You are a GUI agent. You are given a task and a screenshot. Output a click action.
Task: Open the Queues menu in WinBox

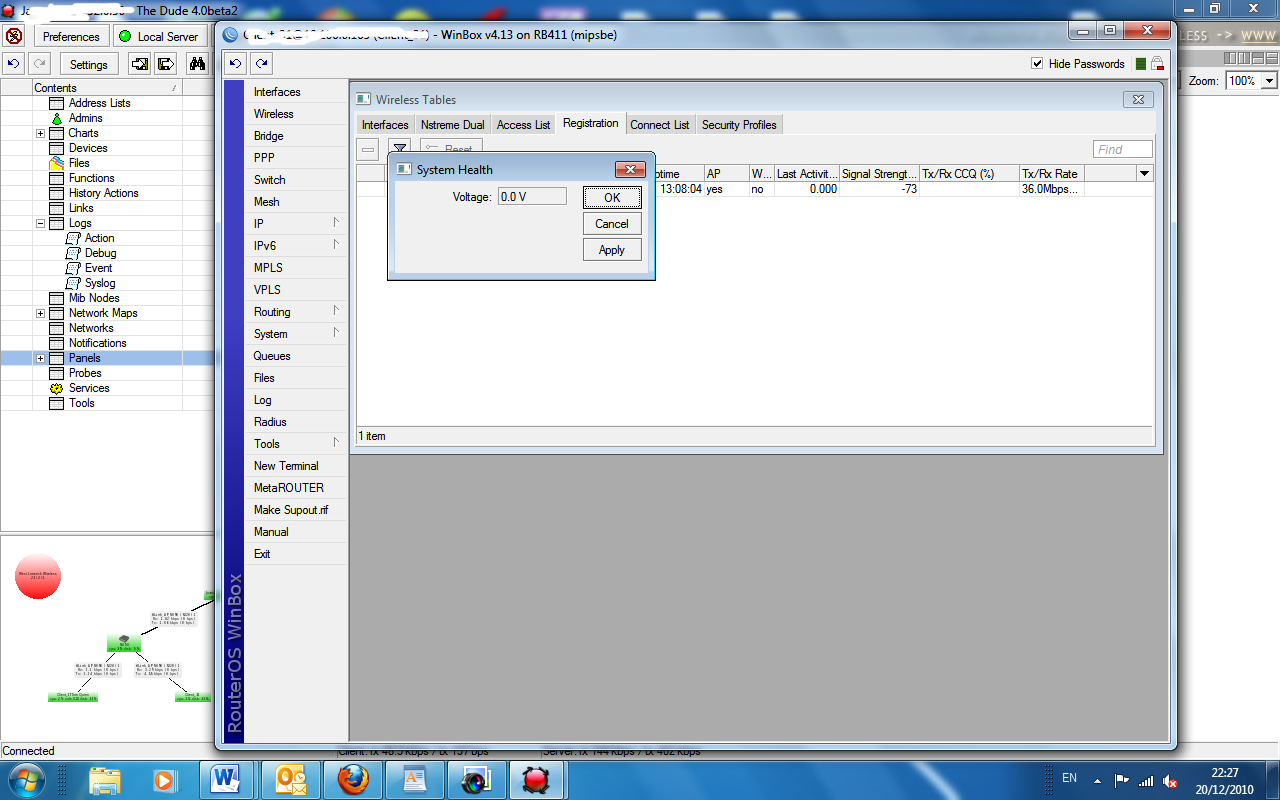[296, 356]
